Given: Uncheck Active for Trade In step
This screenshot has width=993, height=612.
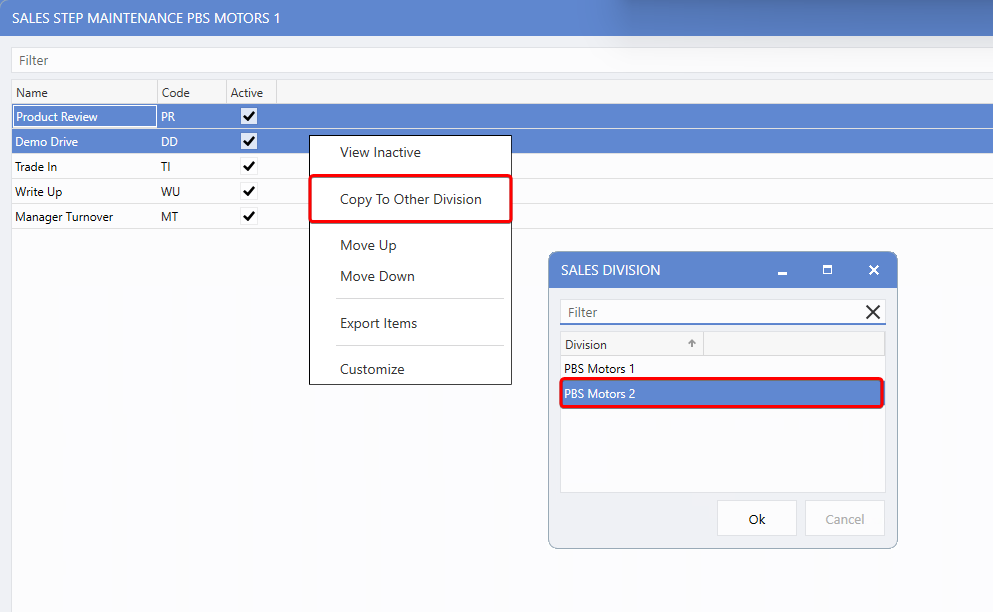Looking at the screenshot, I should [x=249, y=166].
